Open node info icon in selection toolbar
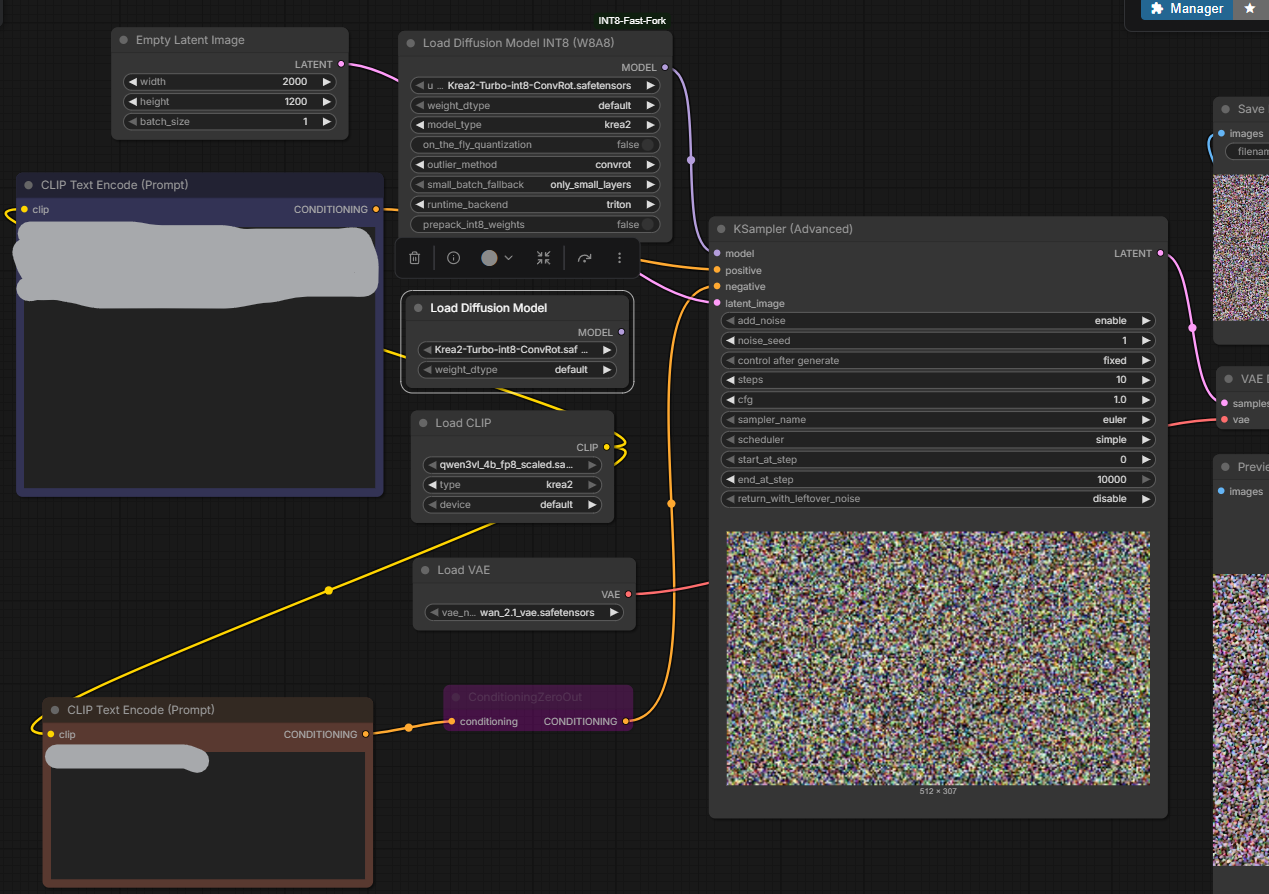 point(453,258)
